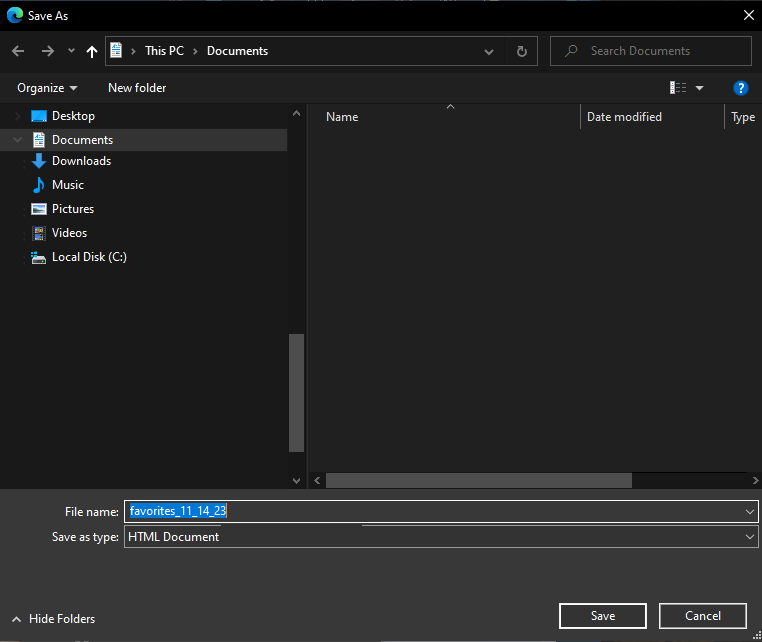
Task: Select Desktop in the navigation tree
Action: [x=73, y=116]
